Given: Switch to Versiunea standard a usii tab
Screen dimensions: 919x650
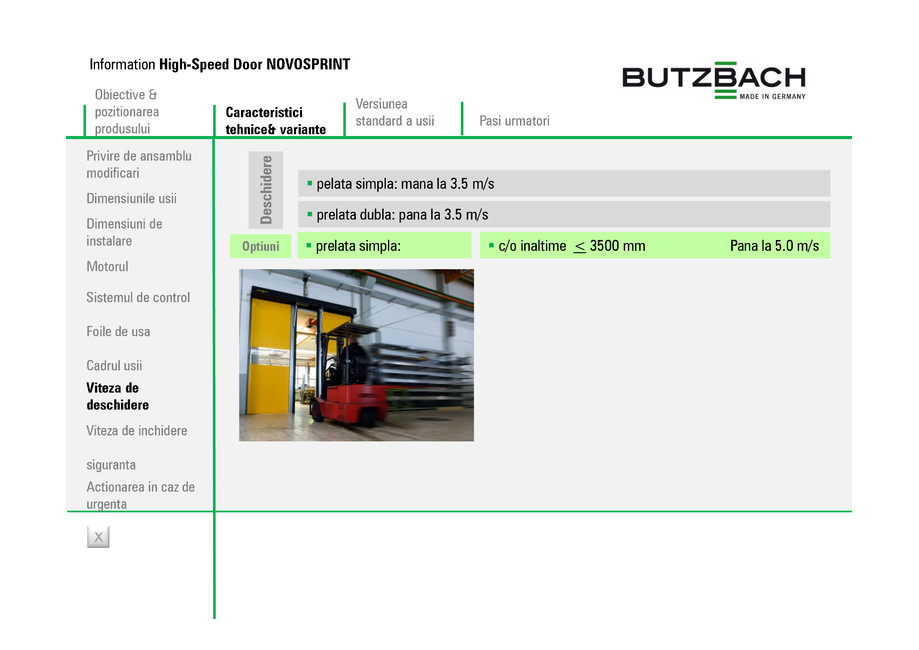Looking at the screenshot, I should click(395, 112).
